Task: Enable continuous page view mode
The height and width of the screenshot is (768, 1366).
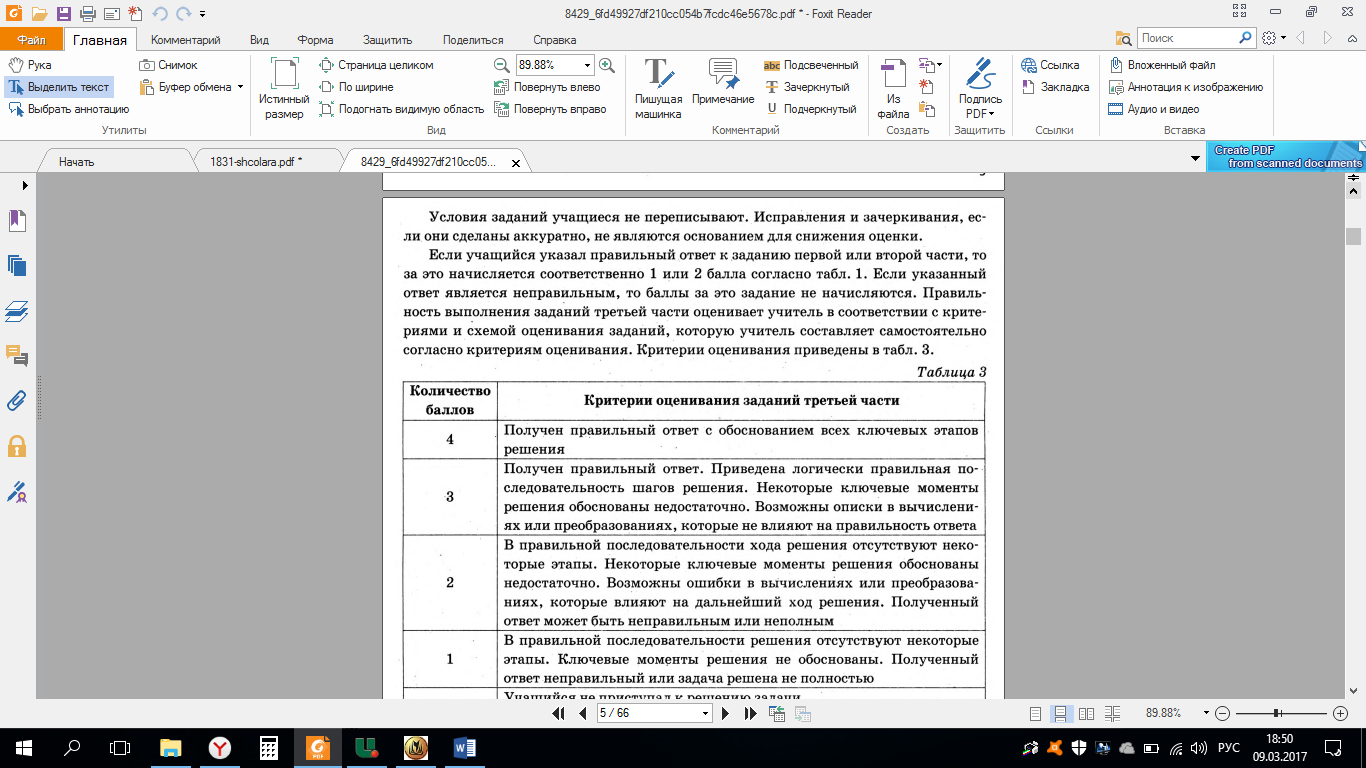Action: pyautogui.click(x=1060, y=714)
